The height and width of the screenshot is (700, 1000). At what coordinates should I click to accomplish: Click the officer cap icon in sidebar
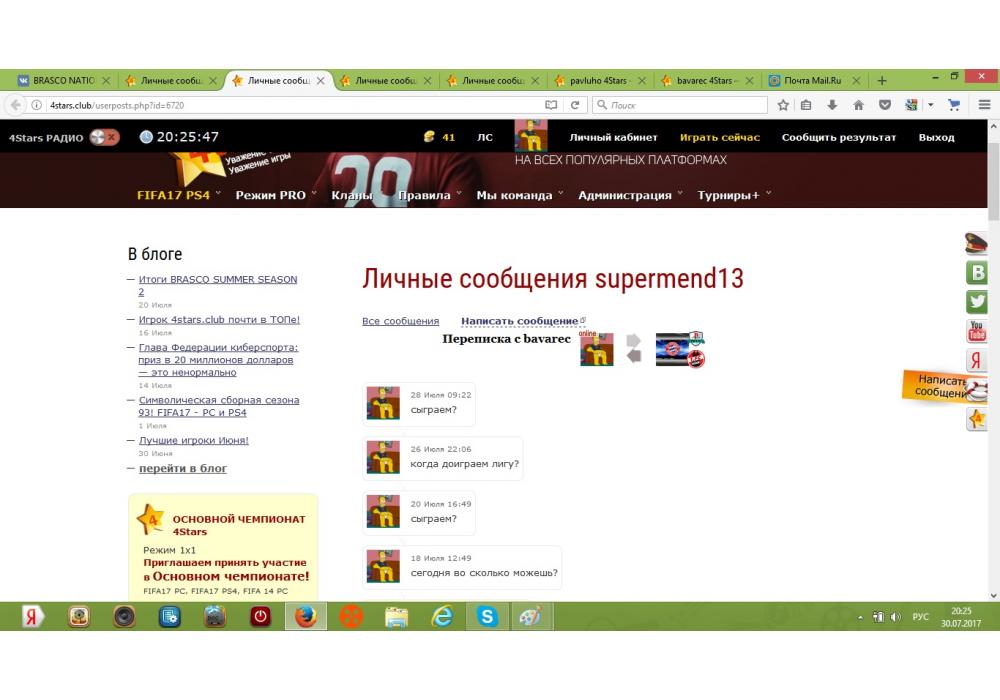click(x=976, y=243)
